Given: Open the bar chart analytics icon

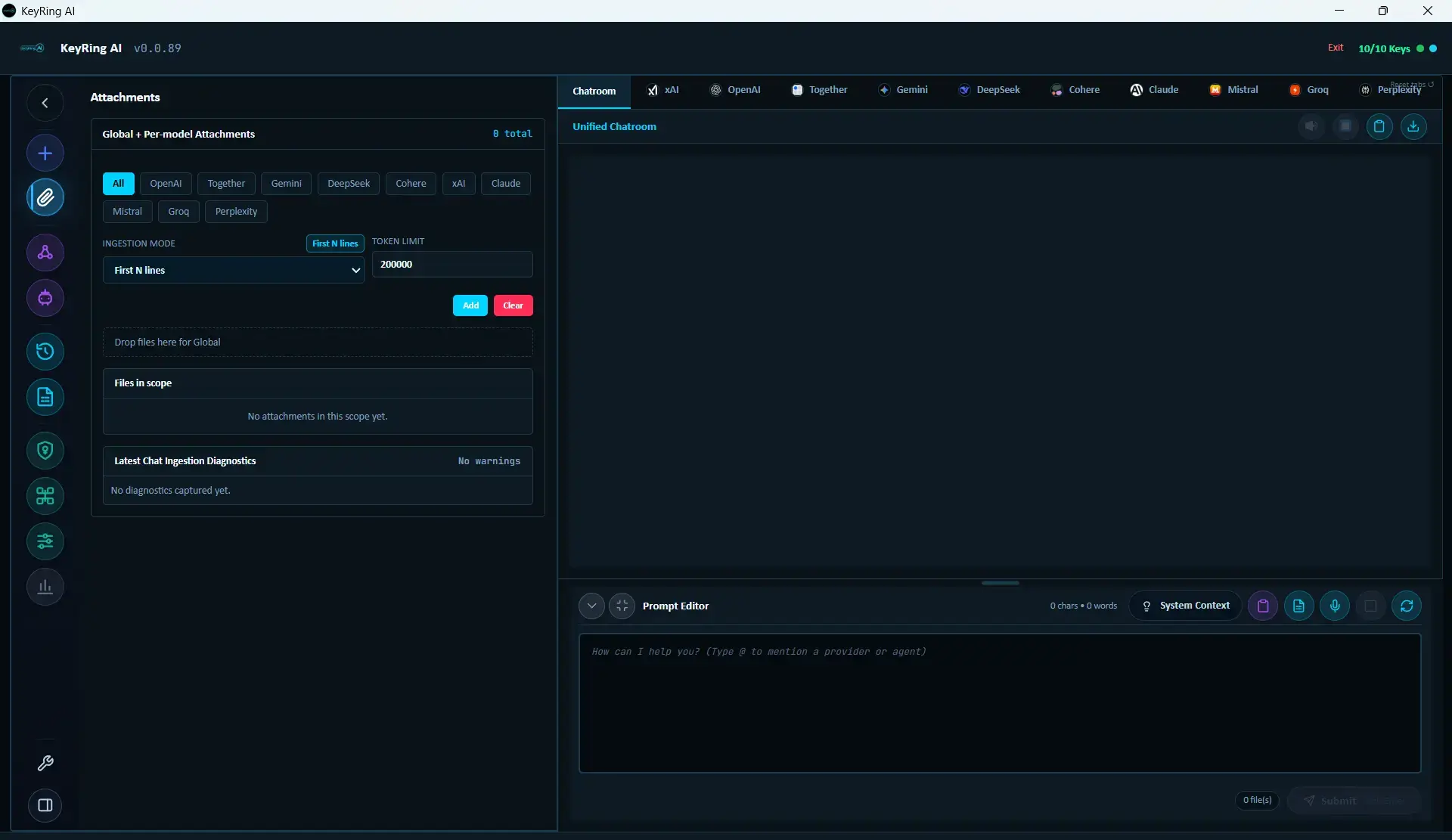Looking at the screenshot, I should point(45,587).
